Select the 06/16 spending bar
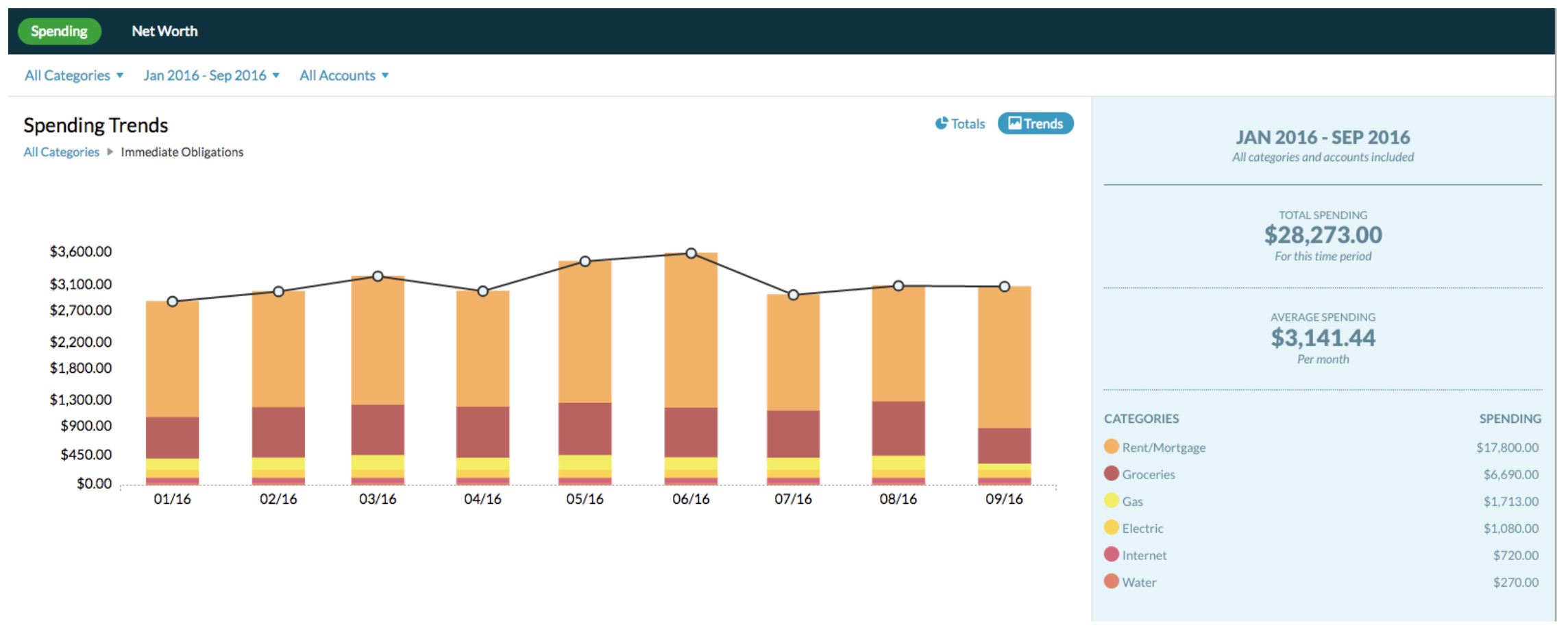The width and height of the screenshot is (1568, 632). 691,369
